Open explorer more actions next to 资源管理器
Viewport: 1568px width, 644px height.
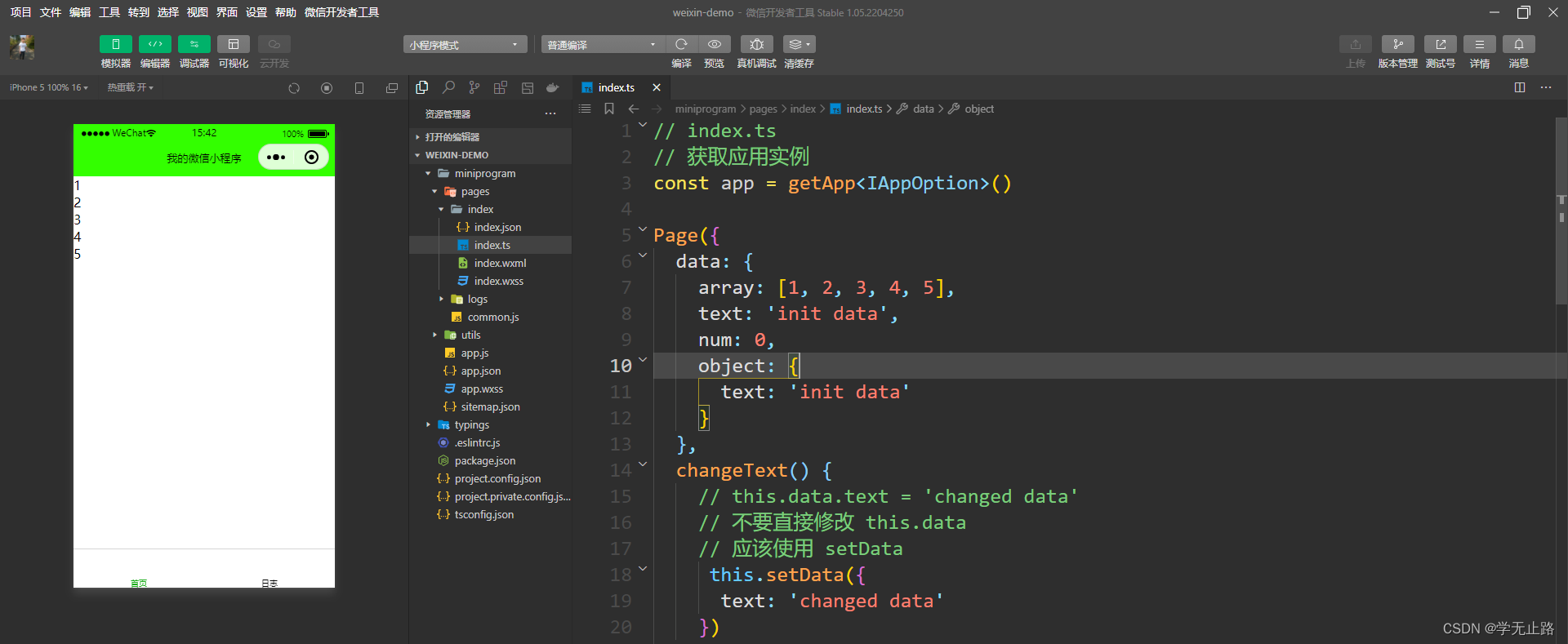pos(550,114)
